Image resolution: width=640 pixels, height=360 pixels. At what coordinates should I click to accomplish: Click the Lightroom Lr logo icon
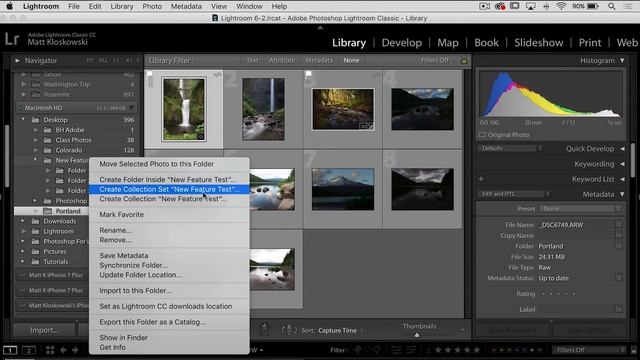click(x=12, y=39)
